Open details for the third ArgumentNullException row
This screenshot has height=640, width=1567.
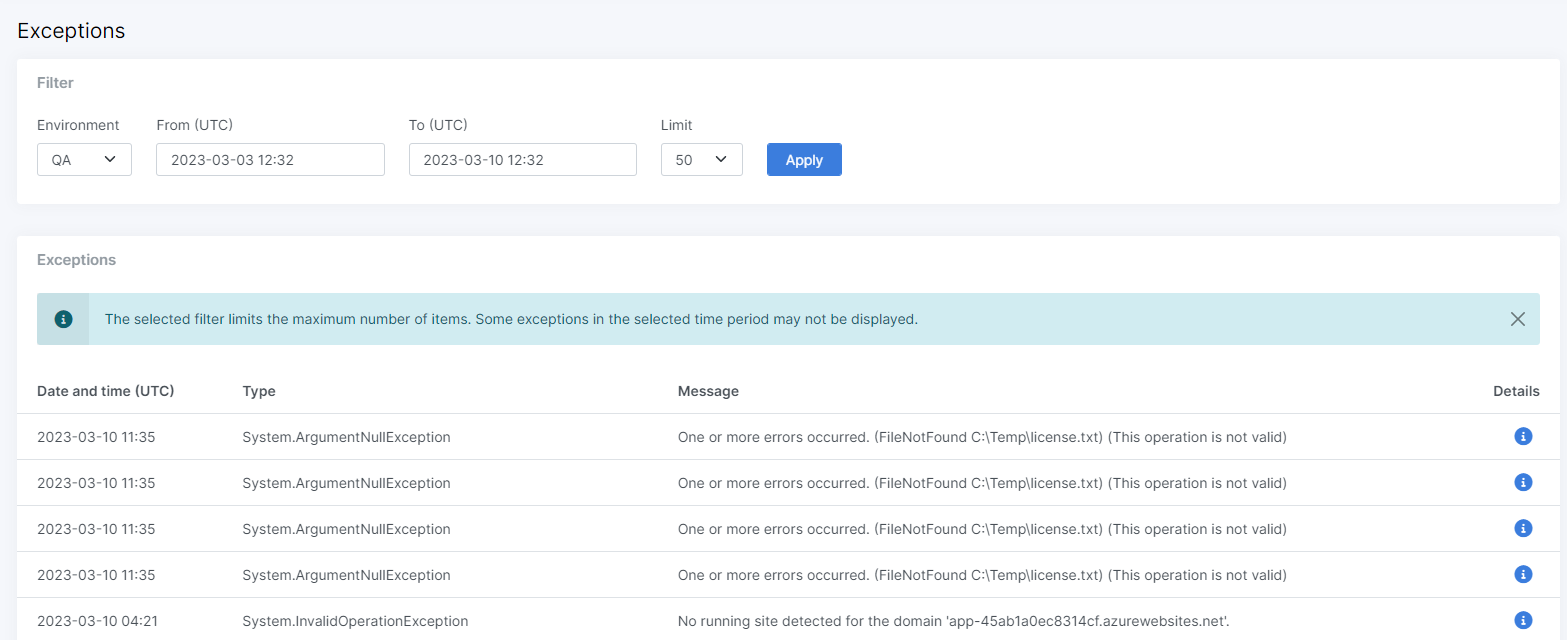[x=1523, y=528]
